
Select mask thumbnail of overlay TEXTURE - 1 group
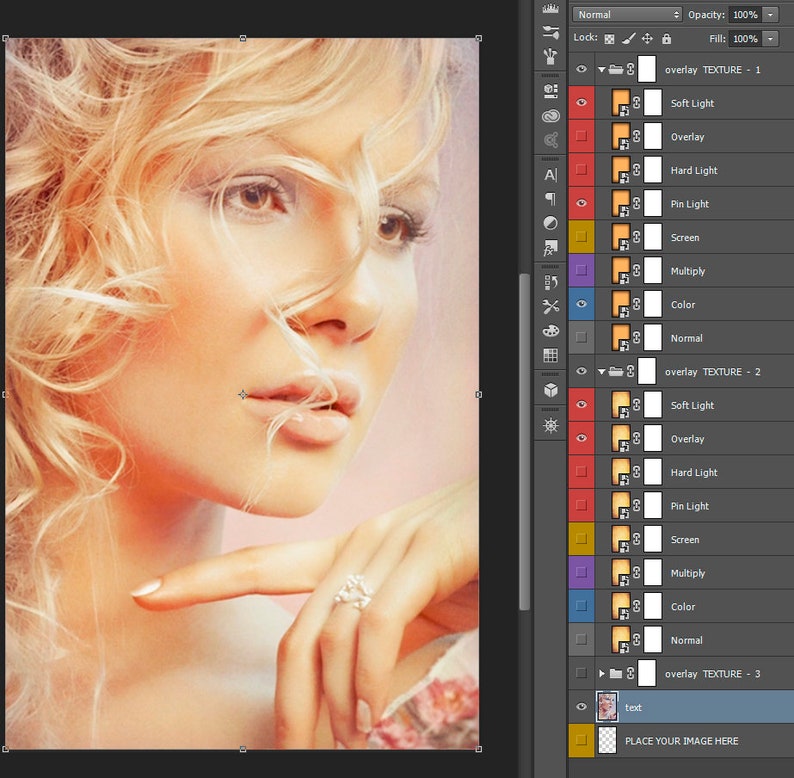point(647,69)
